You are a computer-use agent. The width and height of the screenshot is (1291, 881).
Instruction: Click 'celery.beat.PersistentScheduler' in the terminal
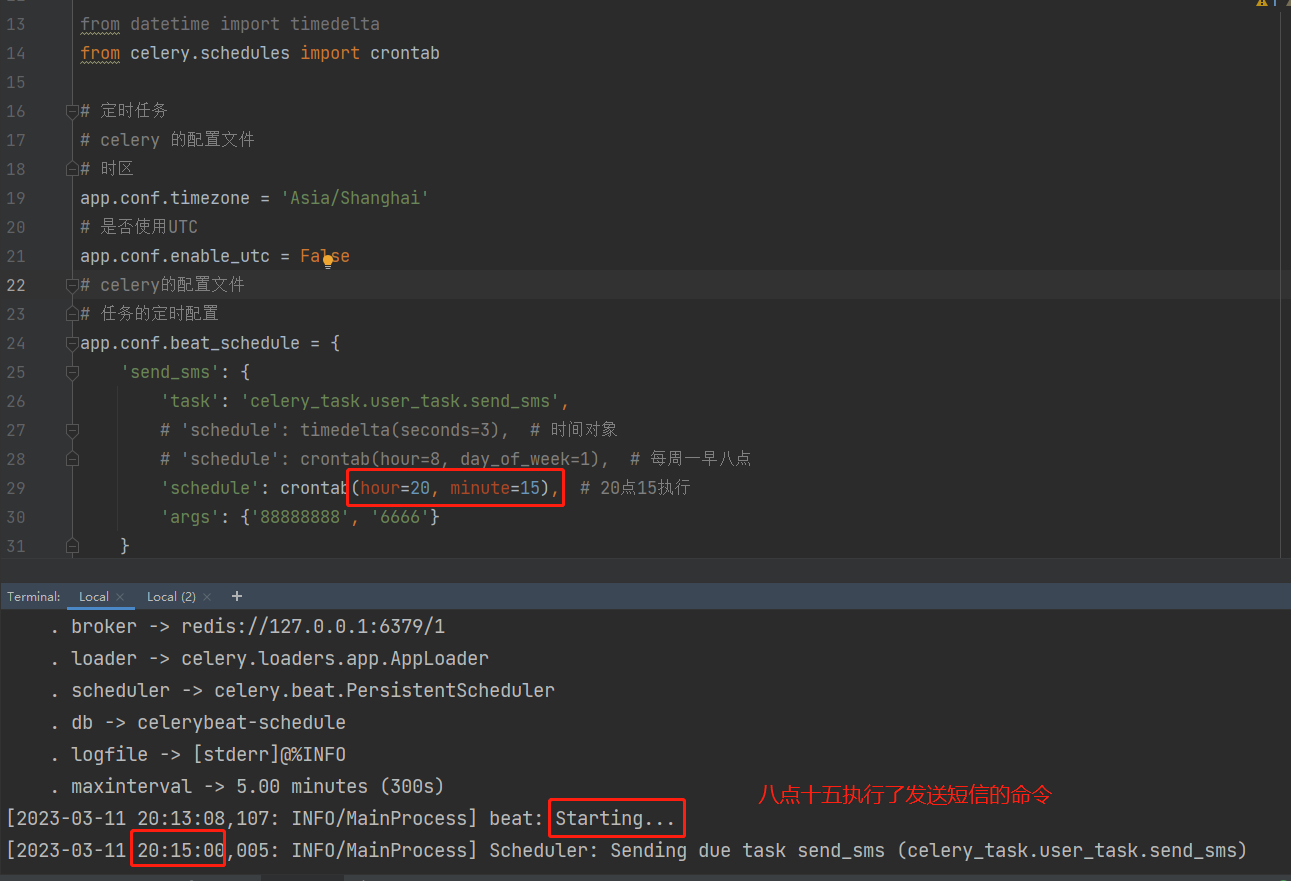pos(384,691)
